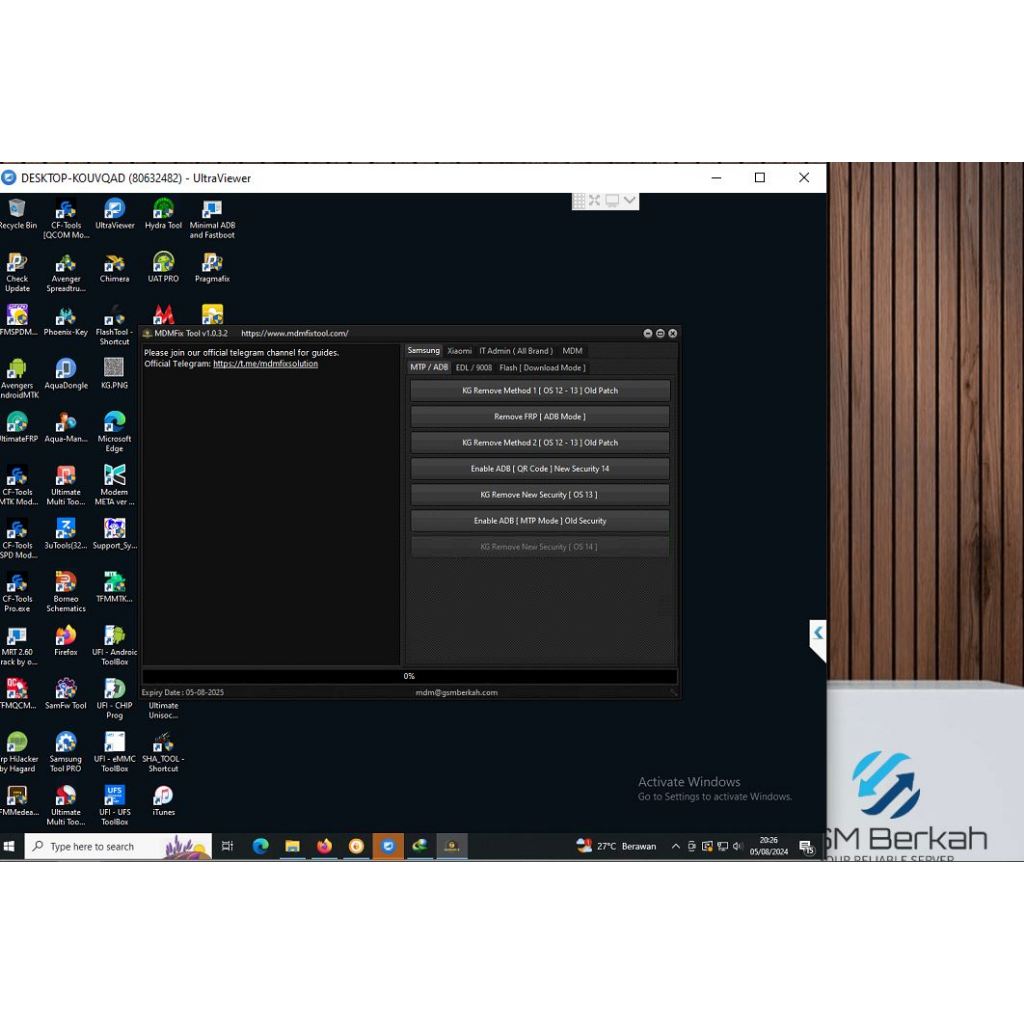Click Enable ADB [ QR Code ] New Security 14

[539, 469]
